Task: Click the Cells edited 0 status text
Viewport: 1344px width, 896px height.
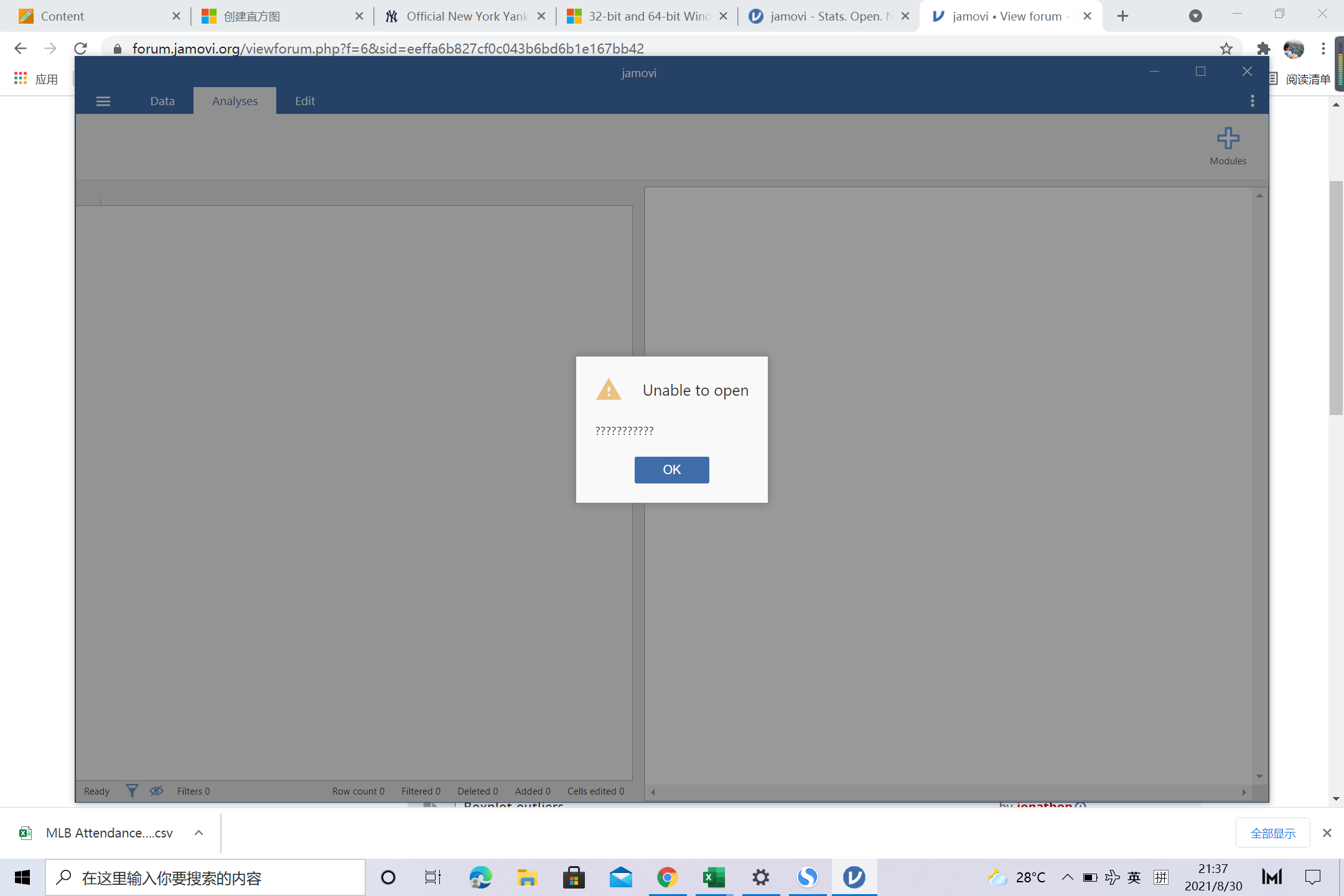Action: 595,791
